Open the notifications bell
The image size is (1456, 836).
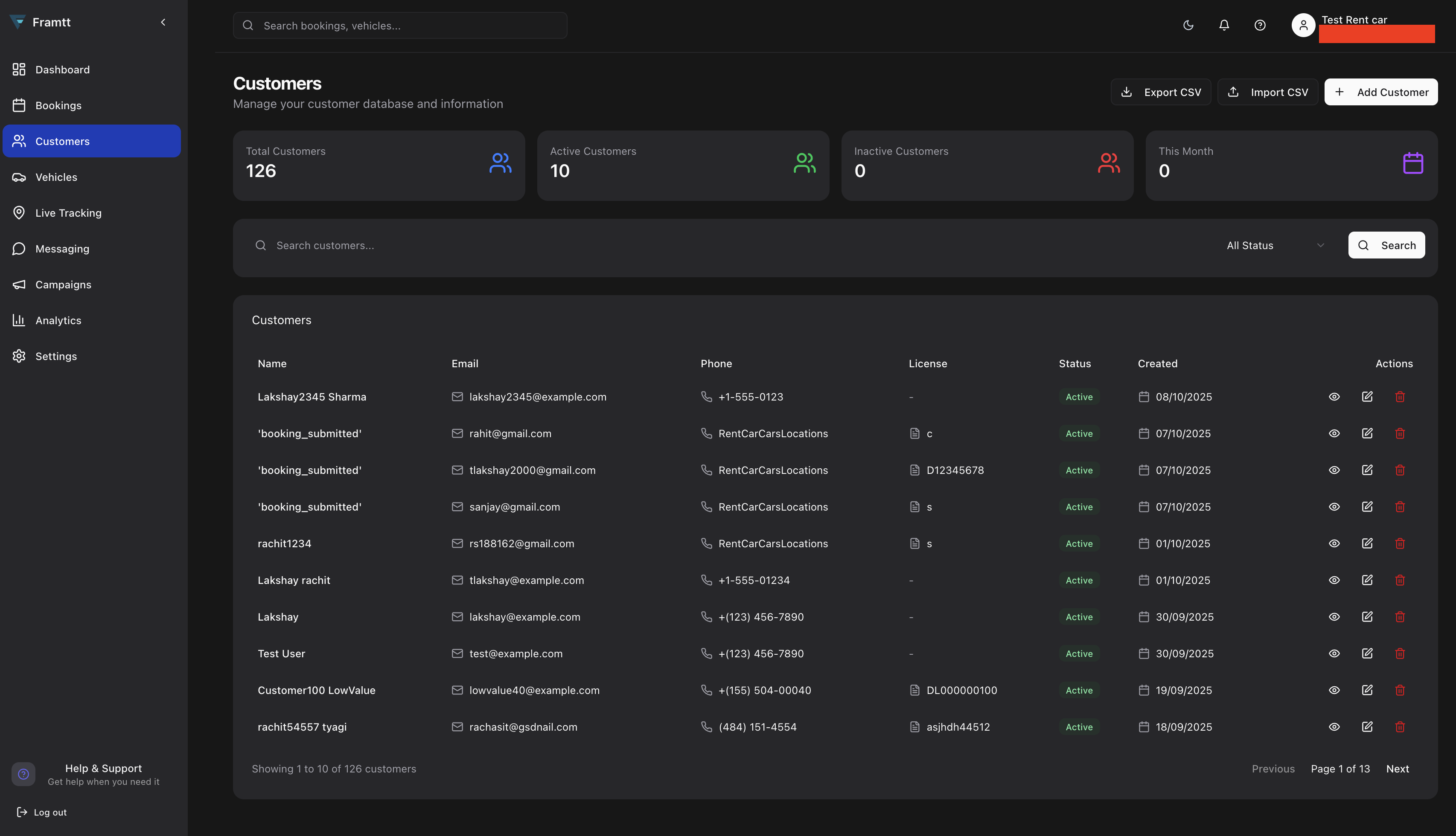[1224, 25]
